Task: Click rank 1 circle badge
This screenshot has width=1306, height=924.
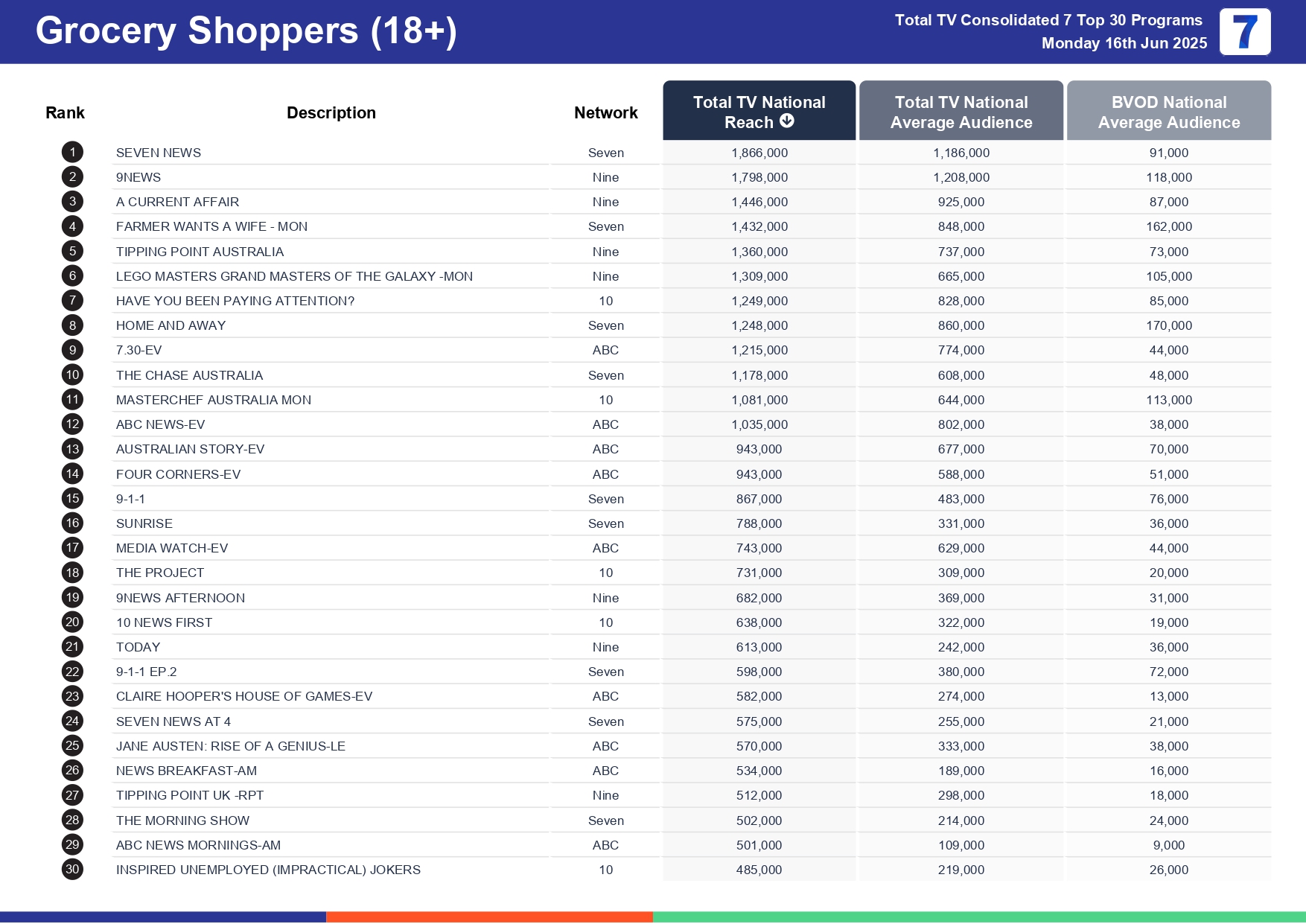Action: pyautogui.click(x=72, y=153)
